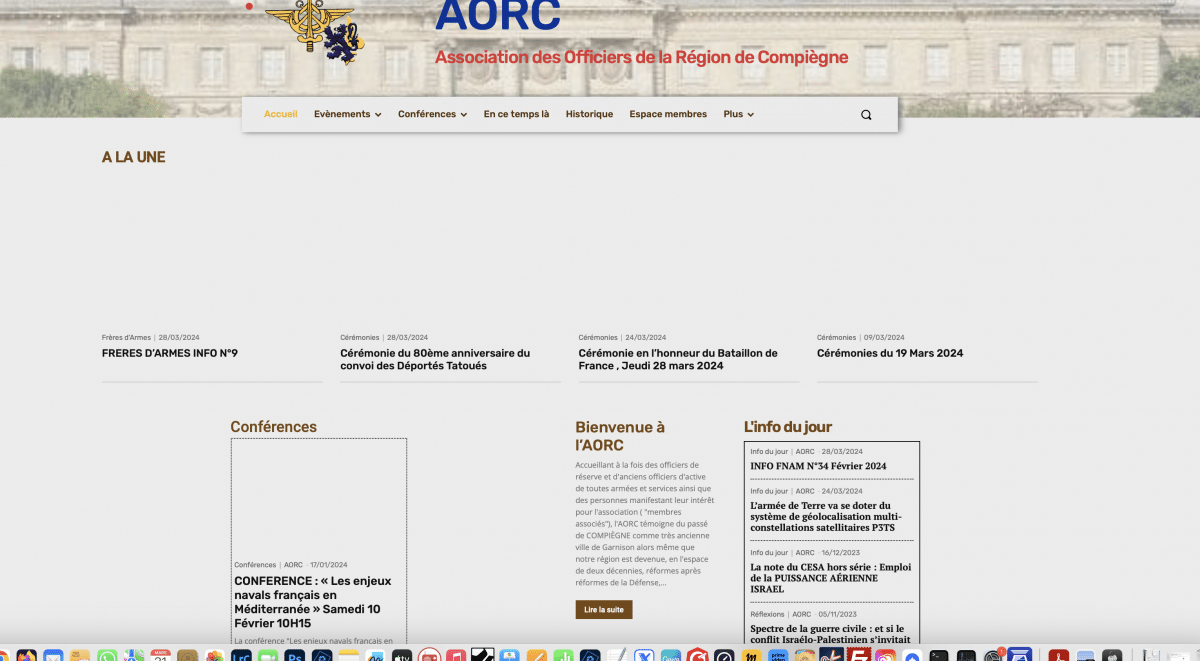
Task: Click the Bienvenue à l'AORC heading
Action: pos(620,436)
